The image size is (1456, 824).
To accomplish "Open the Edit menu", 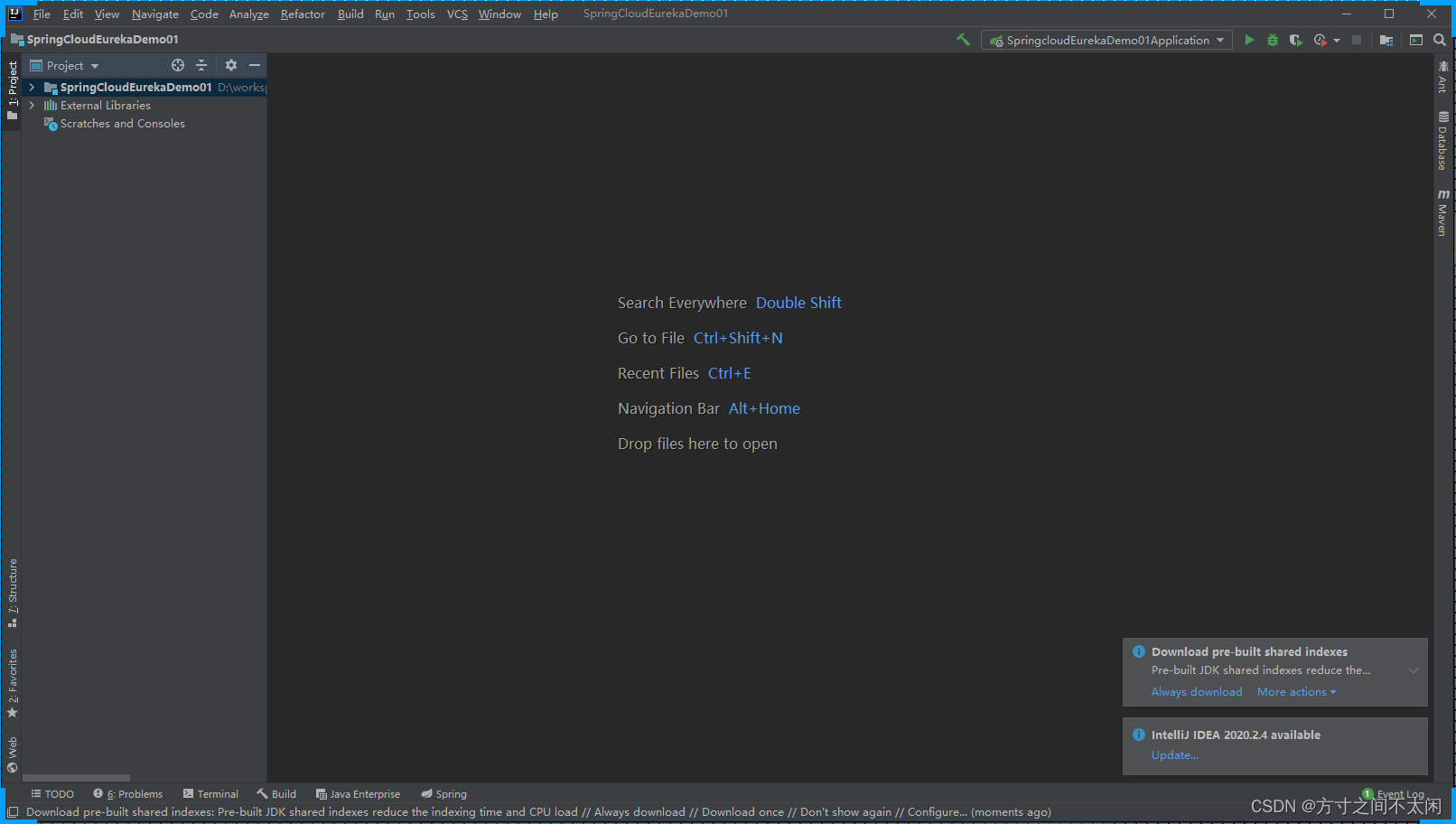I will 73,14.
